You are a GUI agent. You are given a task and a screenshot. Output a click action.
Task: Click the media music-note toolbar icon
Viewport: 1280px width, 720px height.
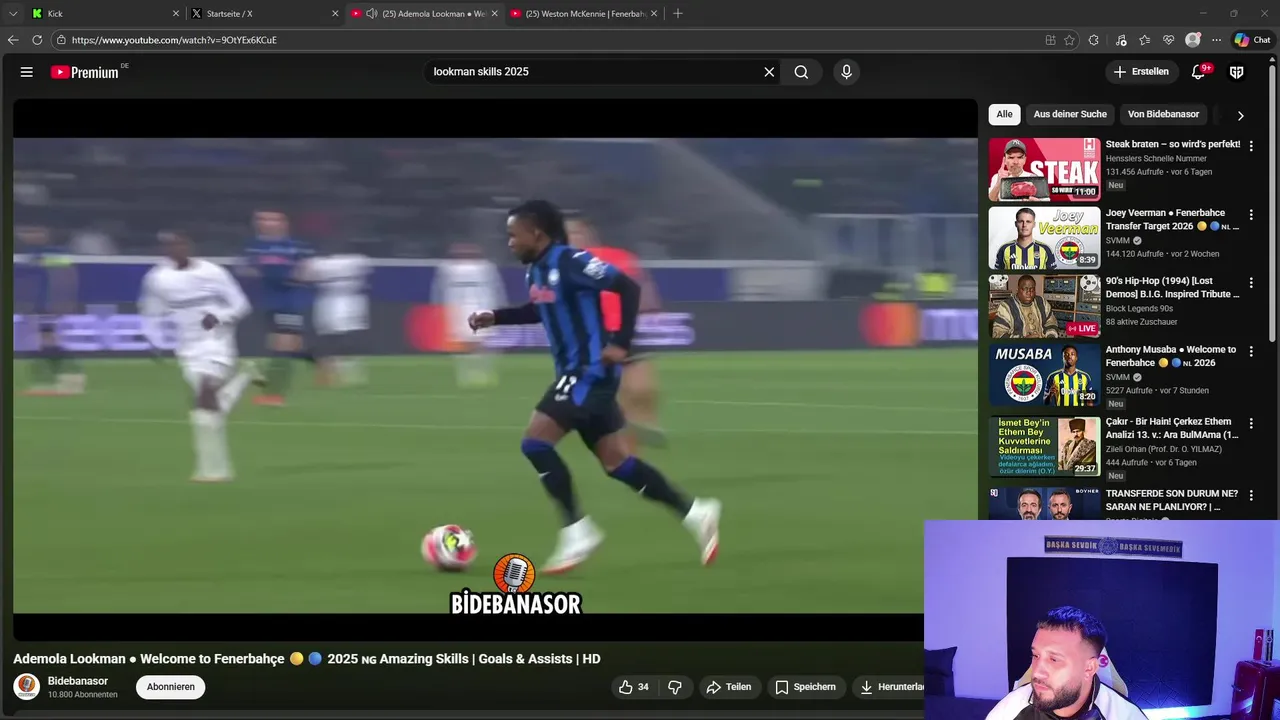[x=1121, y=40]
